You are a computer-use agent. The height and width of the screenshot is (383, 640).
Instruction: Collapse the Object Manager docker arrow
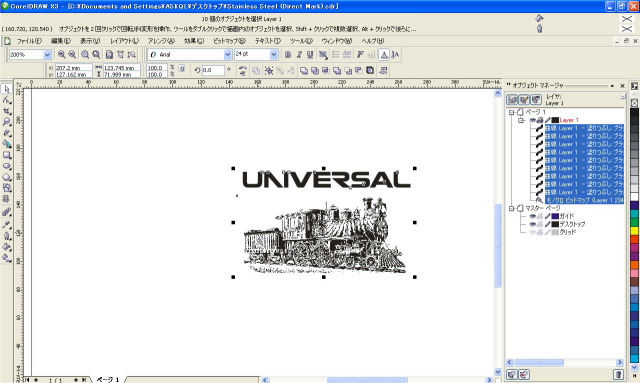[x=612, y=86]
